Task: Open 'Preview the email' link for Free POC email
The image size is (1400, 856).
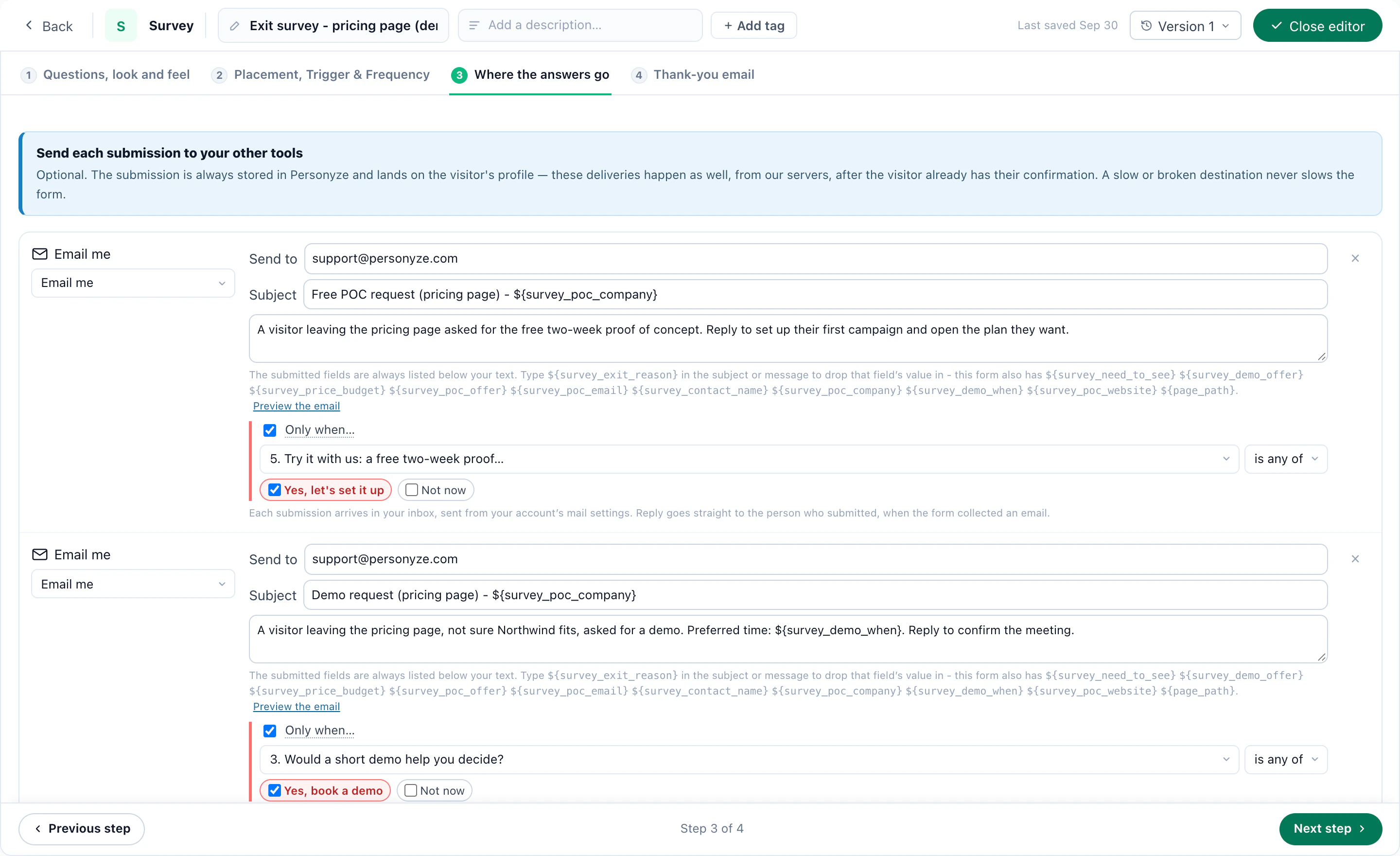Action: (x=297, y=406)
